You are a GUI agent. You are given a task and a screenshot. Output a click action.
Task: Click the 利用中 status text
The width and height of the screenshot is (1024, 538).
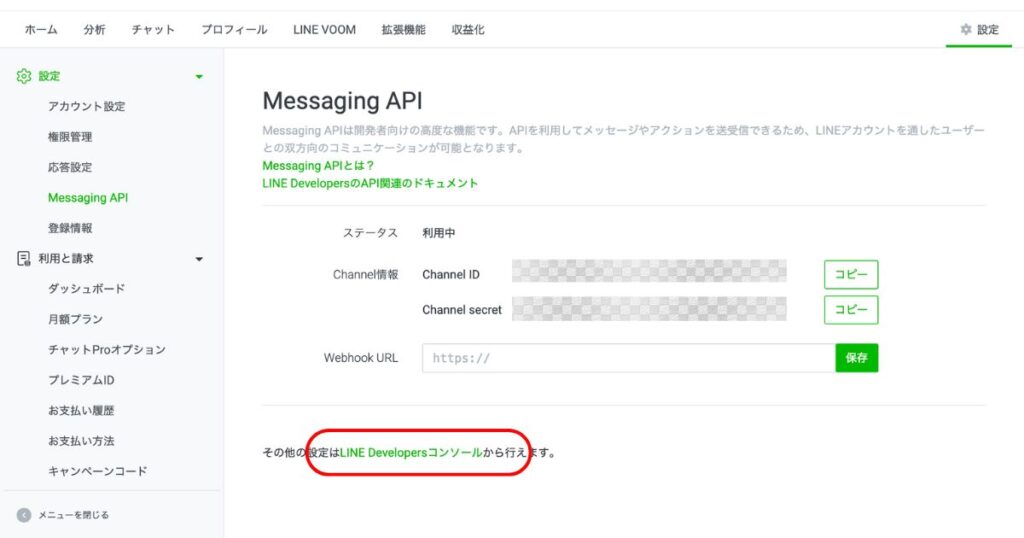tap(438, 233)
